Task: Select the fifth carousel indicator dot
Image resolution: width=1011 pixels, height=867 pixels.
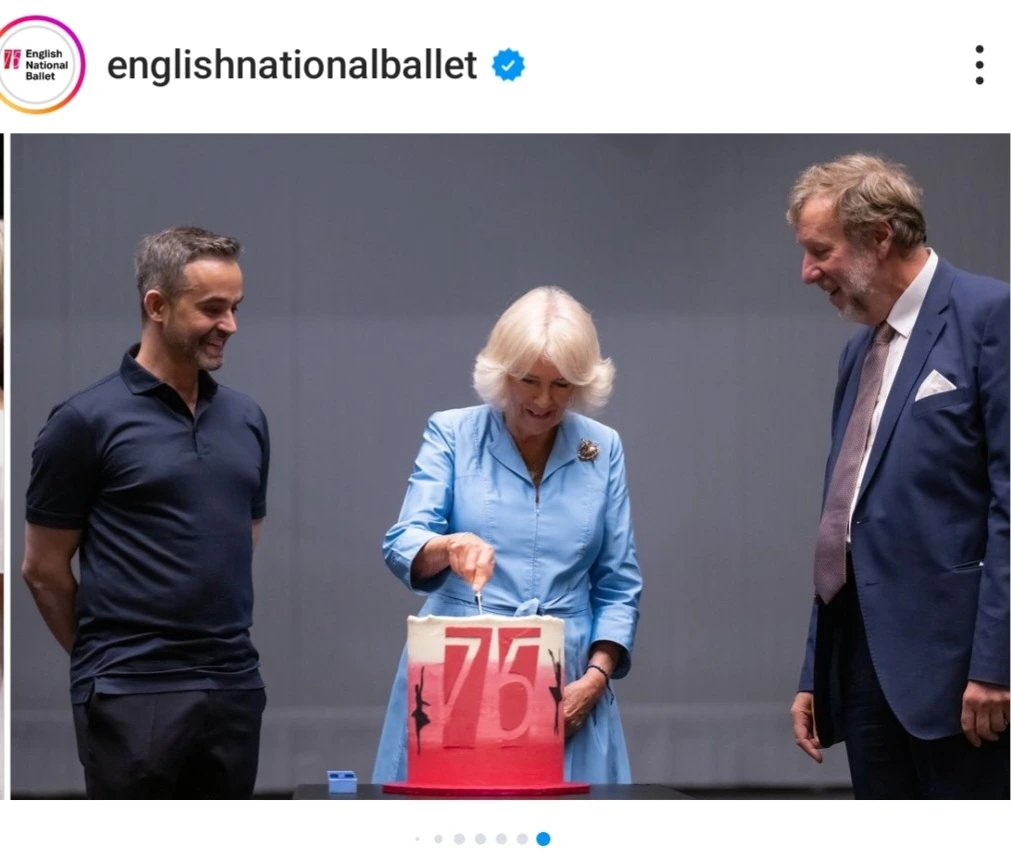Action: [x=501, y=839]
